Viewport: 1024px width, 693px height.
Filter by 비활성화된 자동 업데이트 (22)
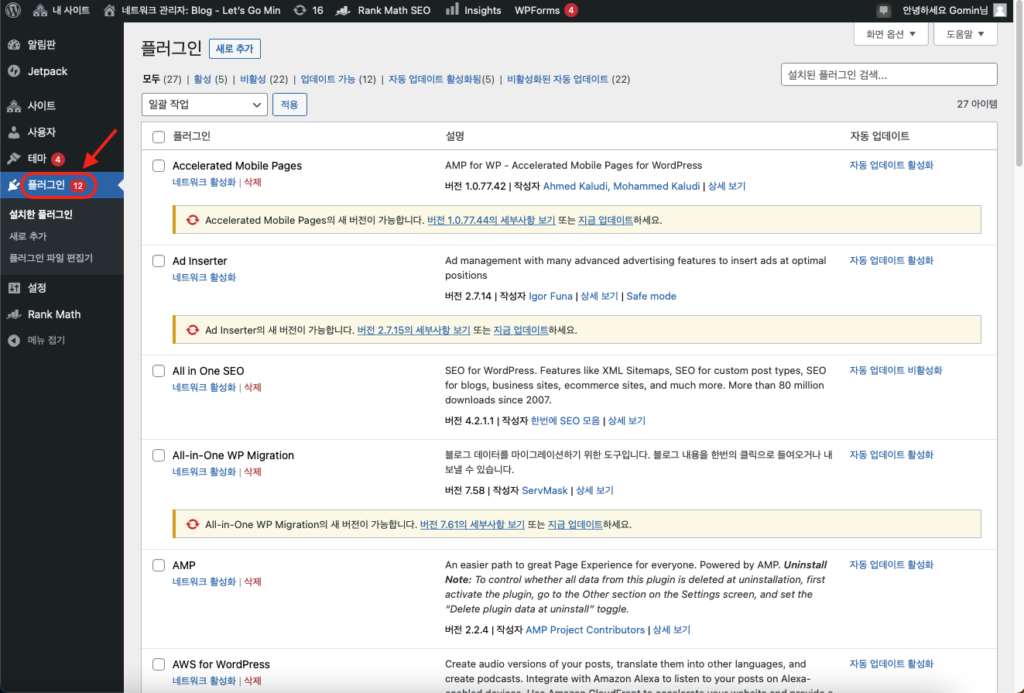[569, 79]
